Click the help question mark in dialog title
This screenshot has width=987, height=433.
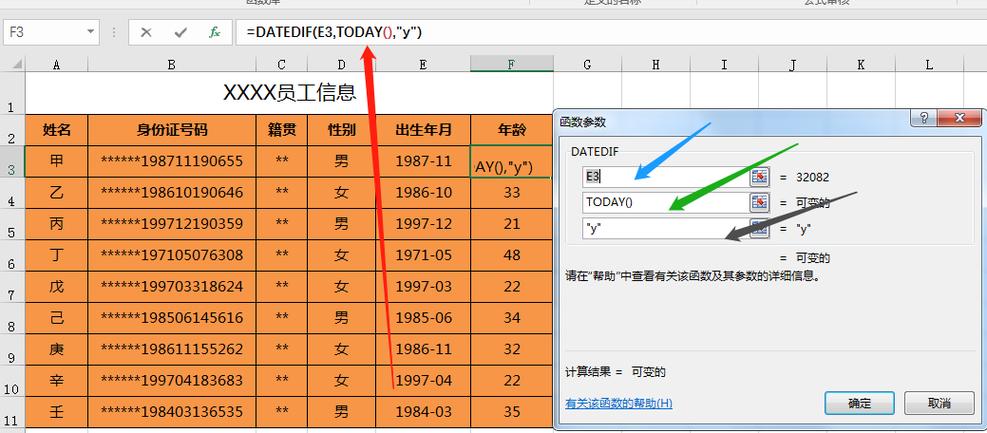tap(923, 118)
